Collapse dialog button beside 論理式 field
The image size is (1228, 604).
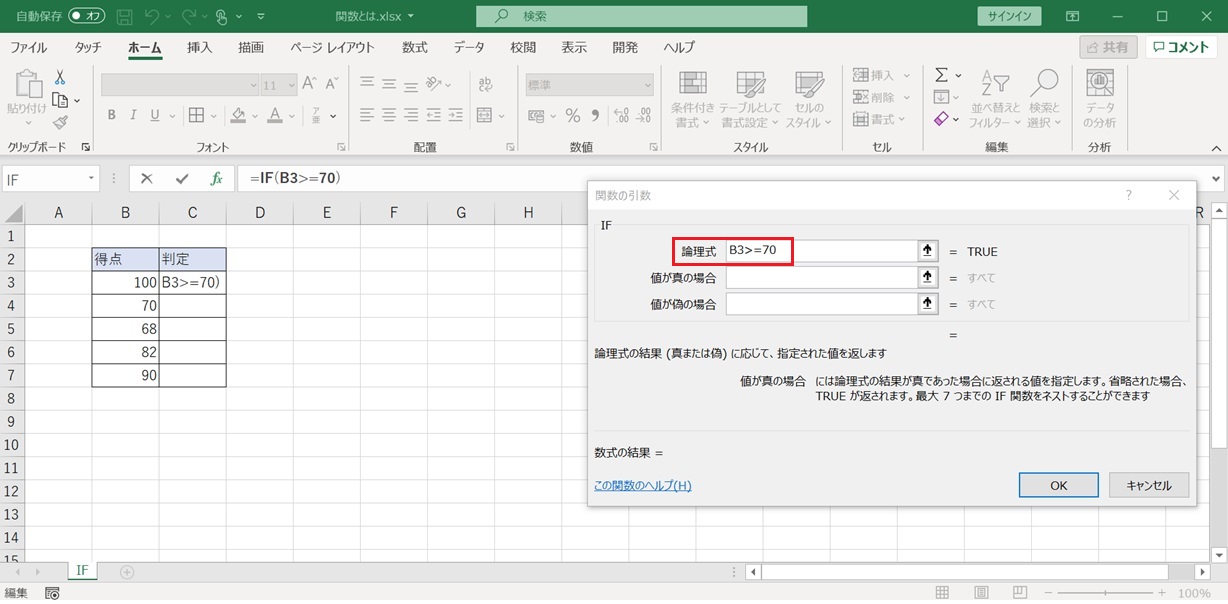tap(928, 251)
